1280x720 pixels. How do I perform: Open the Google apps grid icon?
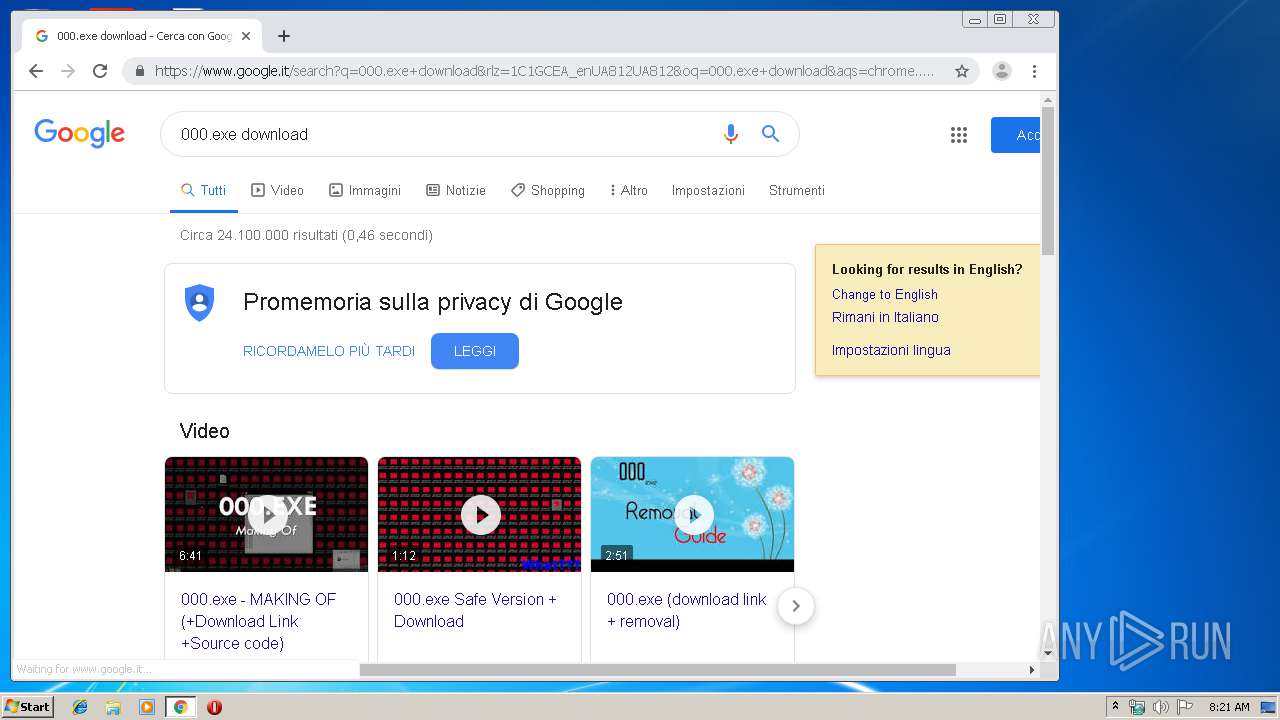coord(959,135)
